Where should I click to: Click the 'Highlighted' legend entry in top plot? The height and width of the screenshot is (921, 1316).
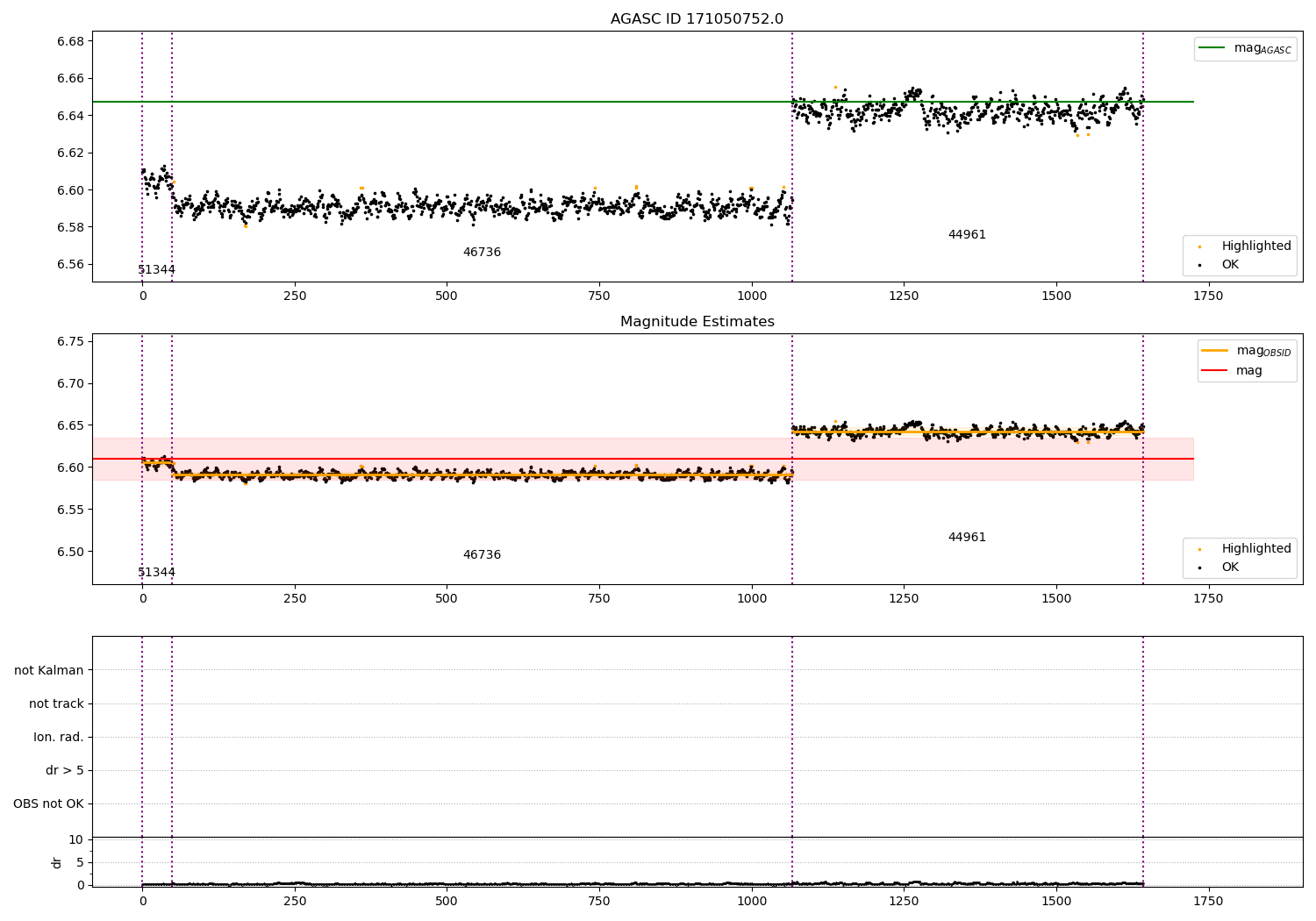[1245, 246]
